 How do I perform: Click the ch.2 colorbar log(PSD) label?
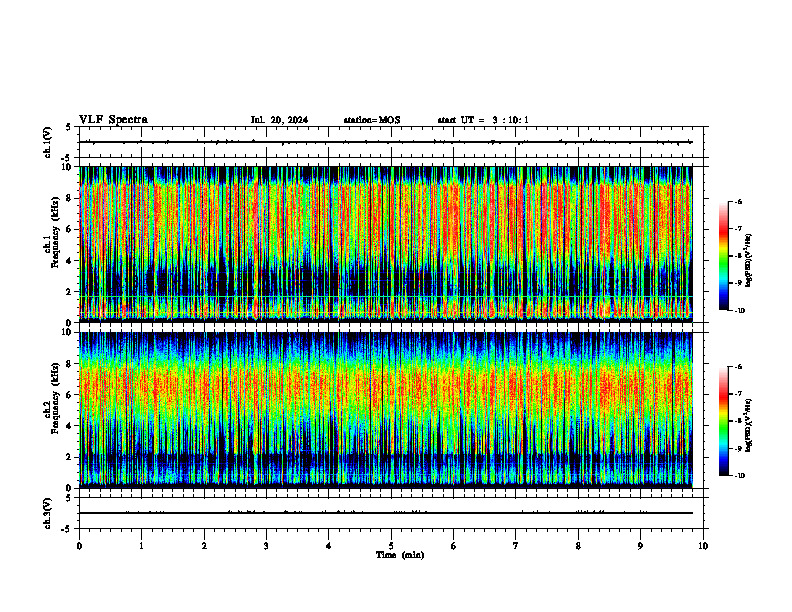(749, 425)
